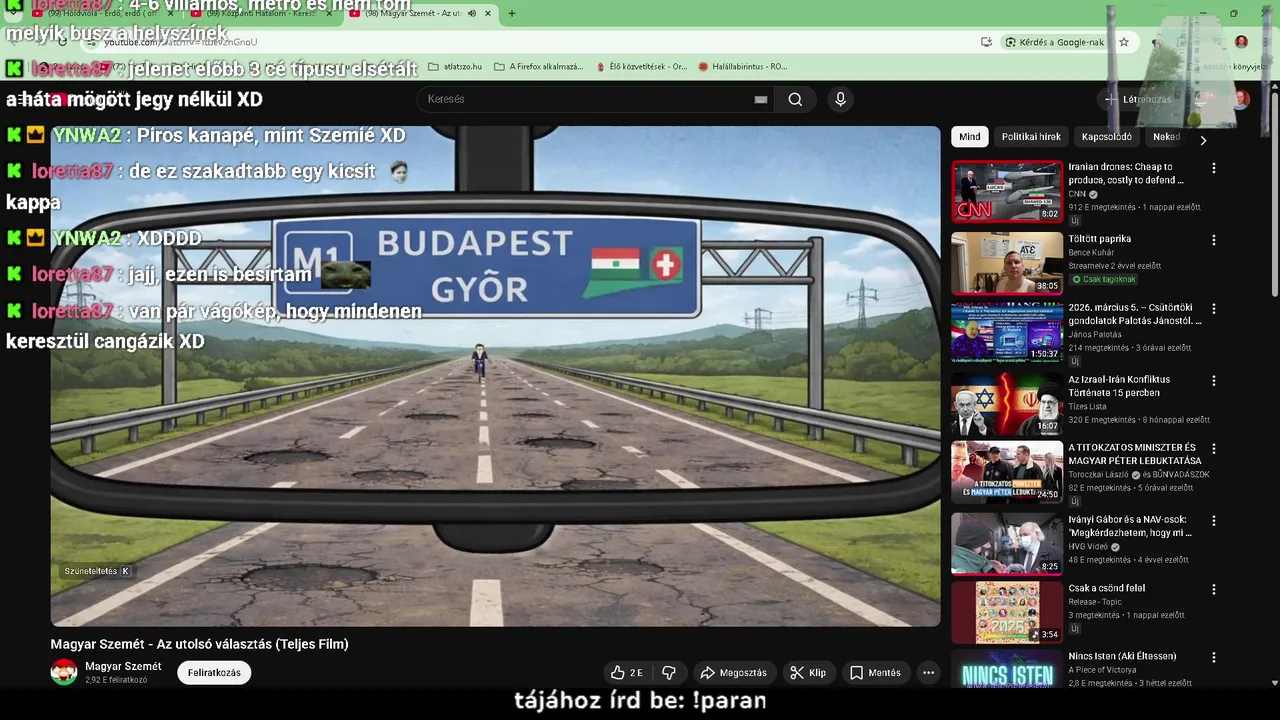Open a new browser tab with the plus button
Image resolution: width=1280 pixels, height=720 pixels.
(x=512, y=14)
